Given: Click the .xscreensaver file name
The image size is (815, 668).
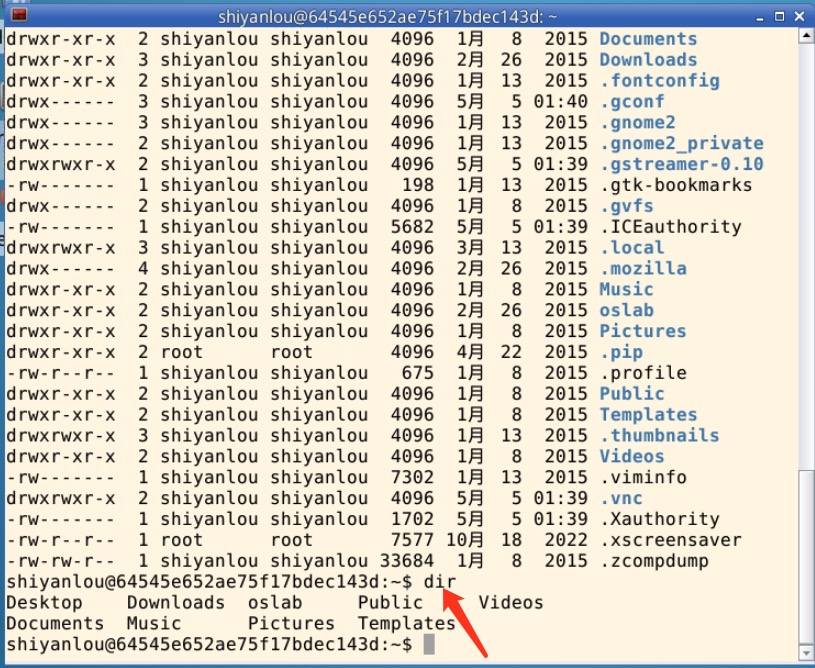Looking at the screenshot, I should click(x=670, y=540).
